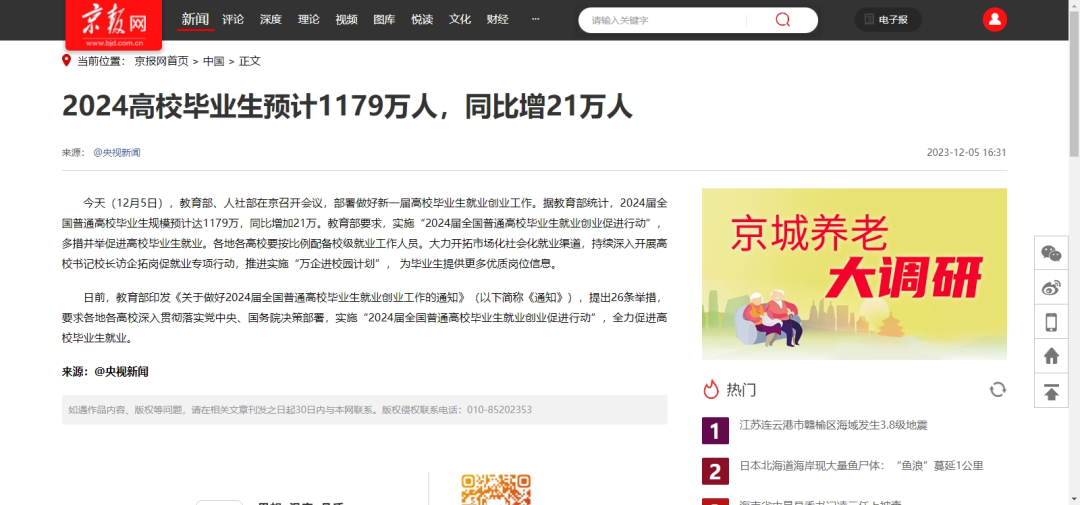Share article via WeChat icon
1080x505 pixels.
tap(1051, 253)
